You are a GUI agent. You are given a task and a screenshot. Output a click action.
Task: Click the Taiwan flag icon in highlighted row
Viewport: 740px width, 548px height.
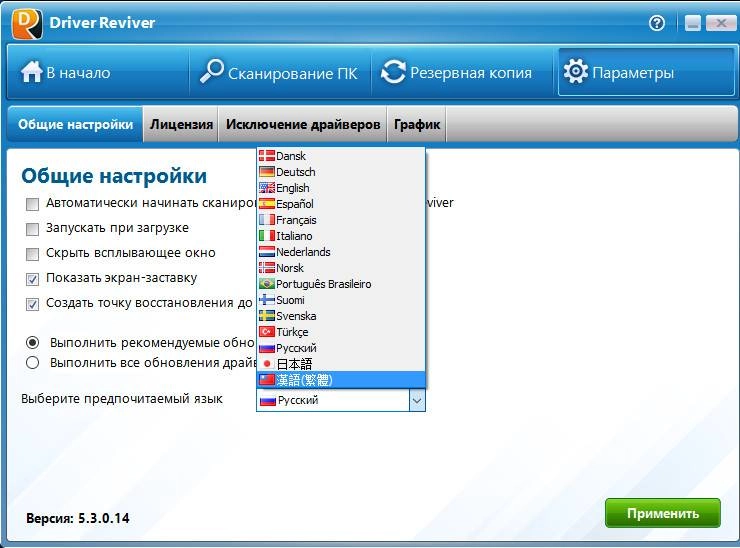click(x=267, y=379)
